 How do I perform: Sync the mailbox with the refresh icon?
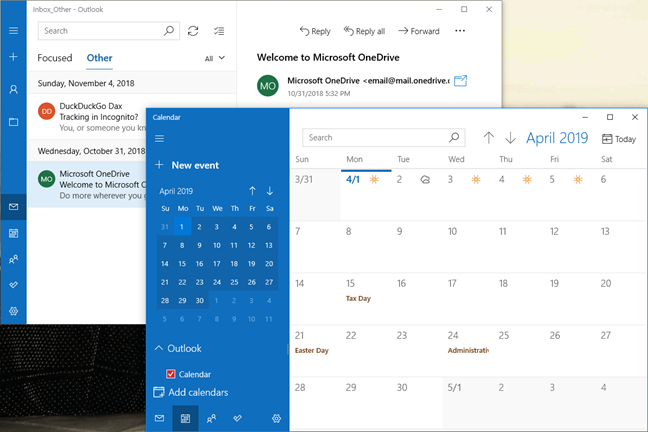193,31
